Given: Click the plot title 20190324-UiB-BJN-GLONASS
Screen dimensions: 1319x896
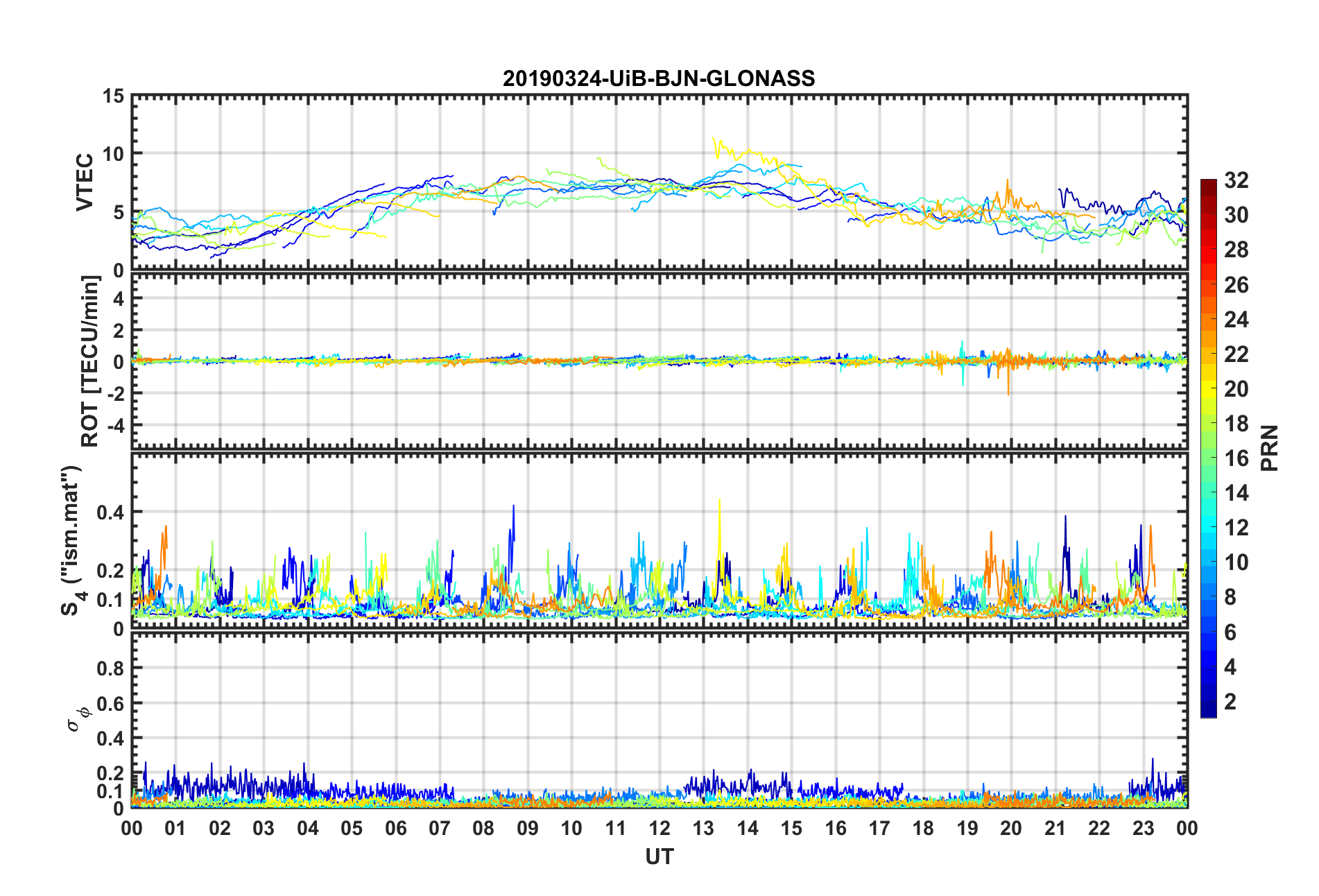Looking at the screenshot, I should [659, 78].
